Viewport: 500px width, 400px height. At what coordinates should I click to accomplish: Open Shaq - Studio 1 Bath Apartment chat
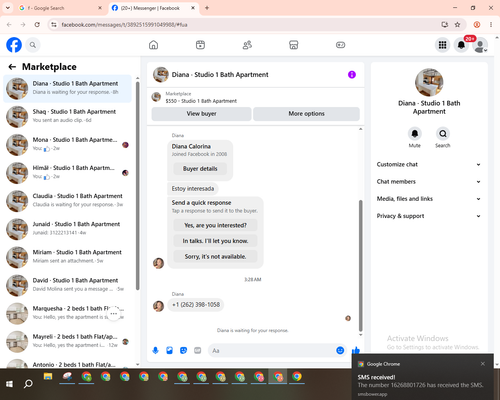pos(67,117)
